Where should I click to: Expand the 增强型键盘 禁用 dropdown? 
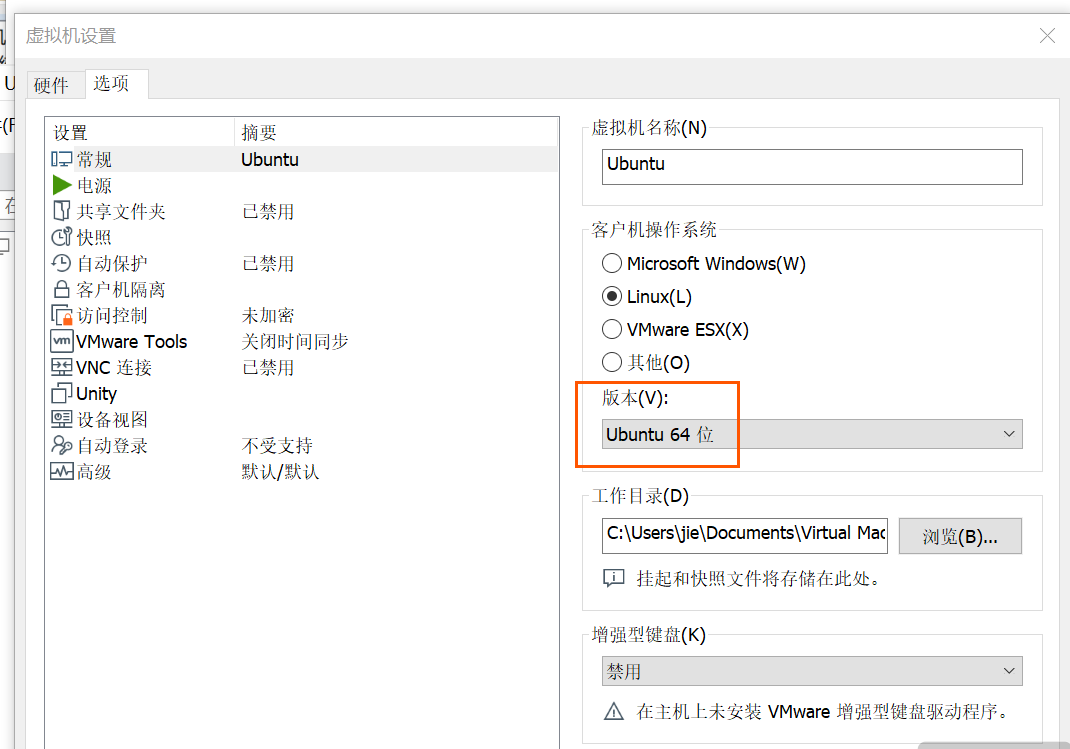812,671
